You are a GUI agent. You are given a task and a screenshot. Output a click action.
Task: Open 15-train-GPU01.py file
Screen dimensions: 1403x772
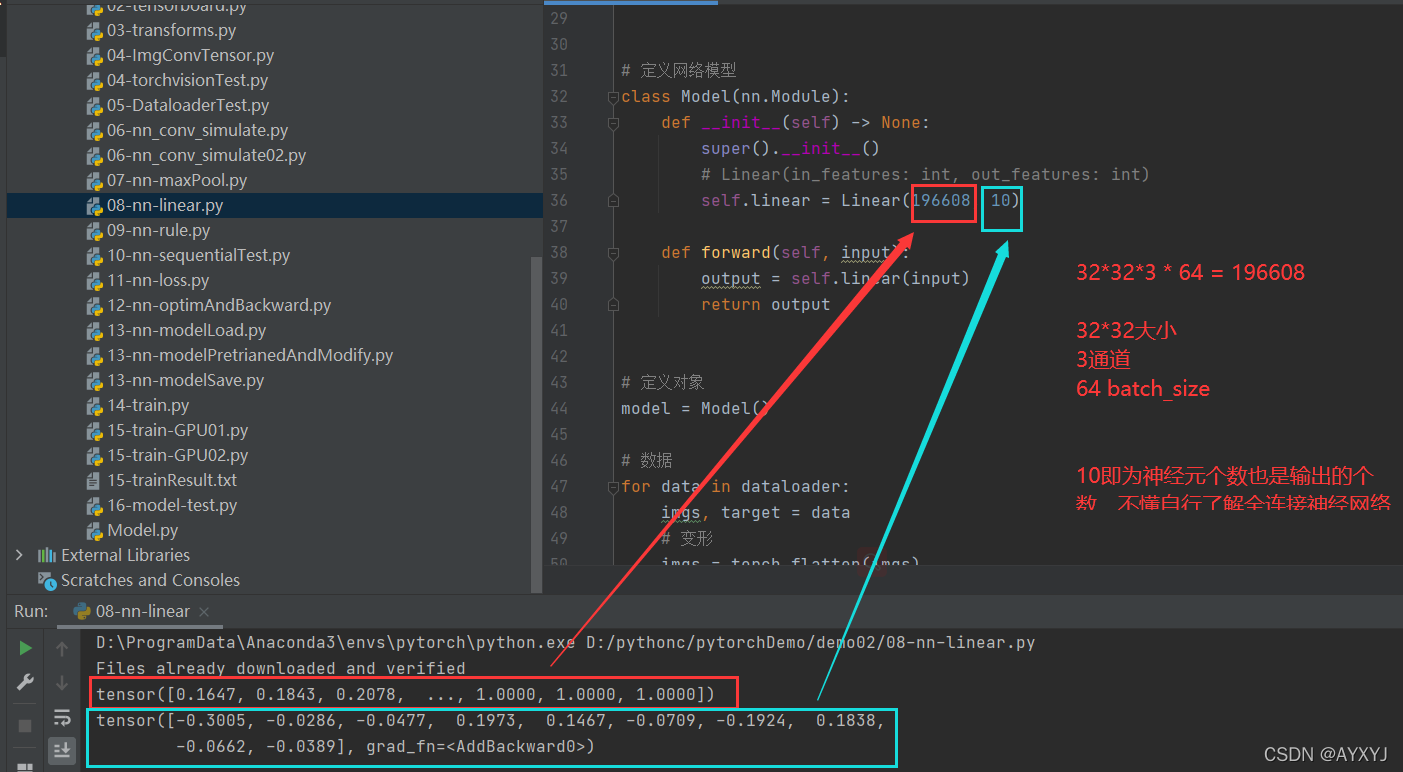click(x=177, y=430)
